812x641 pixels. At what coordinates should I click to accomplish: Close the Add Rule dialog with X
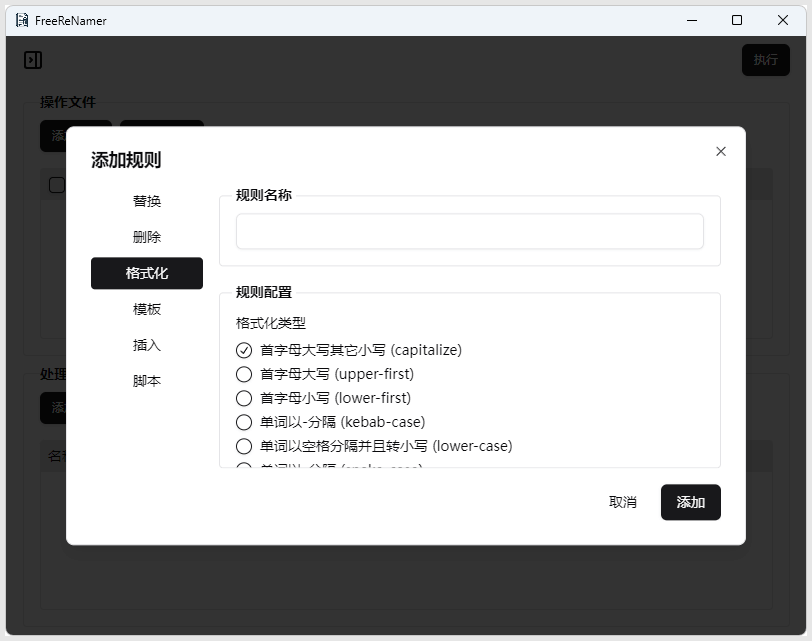pyautogui.click(x=721, y=152)
